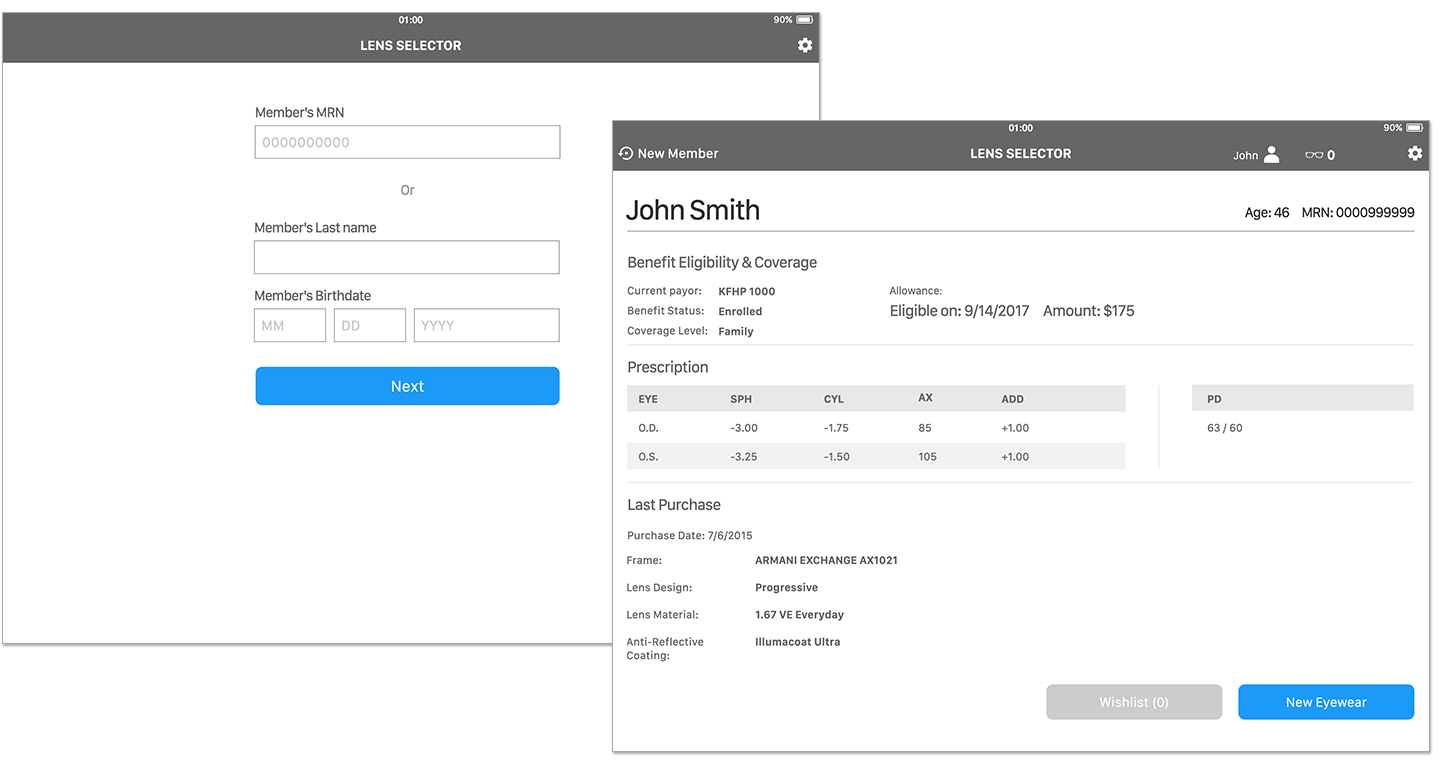Viewport: 1440px width, 767px height.
Task: Select the YYYY birthdate field
Action: 486,325
